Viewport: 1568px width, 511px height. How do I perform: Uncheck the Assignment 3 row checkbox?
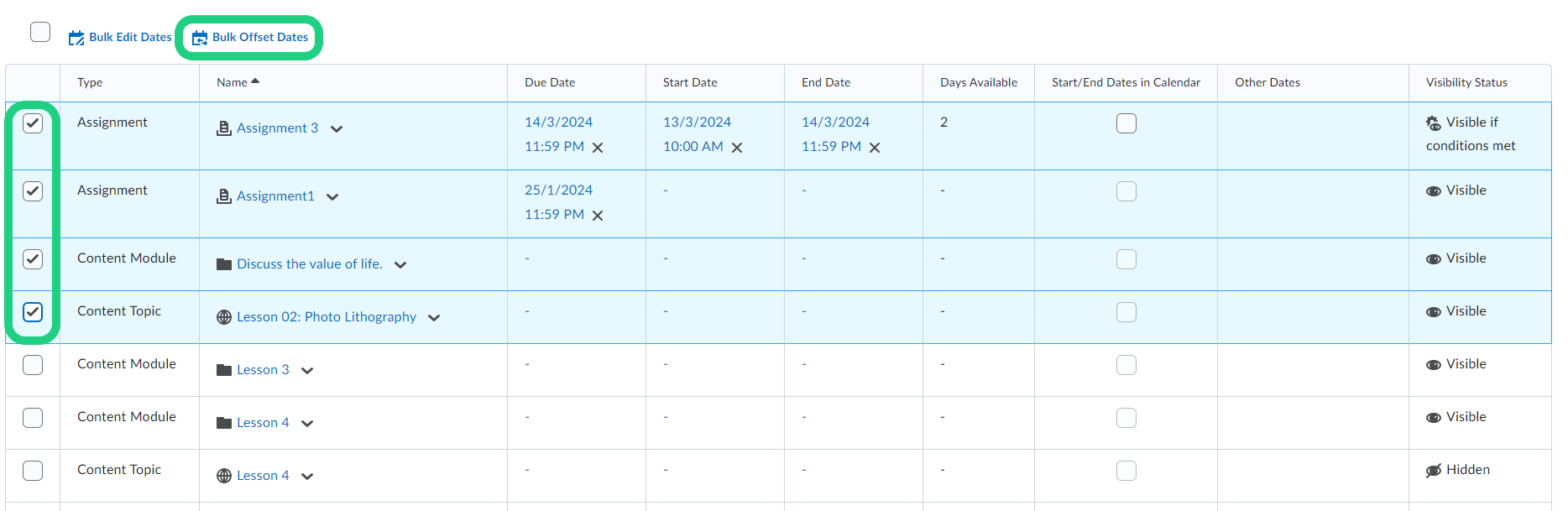pos(33,123)
